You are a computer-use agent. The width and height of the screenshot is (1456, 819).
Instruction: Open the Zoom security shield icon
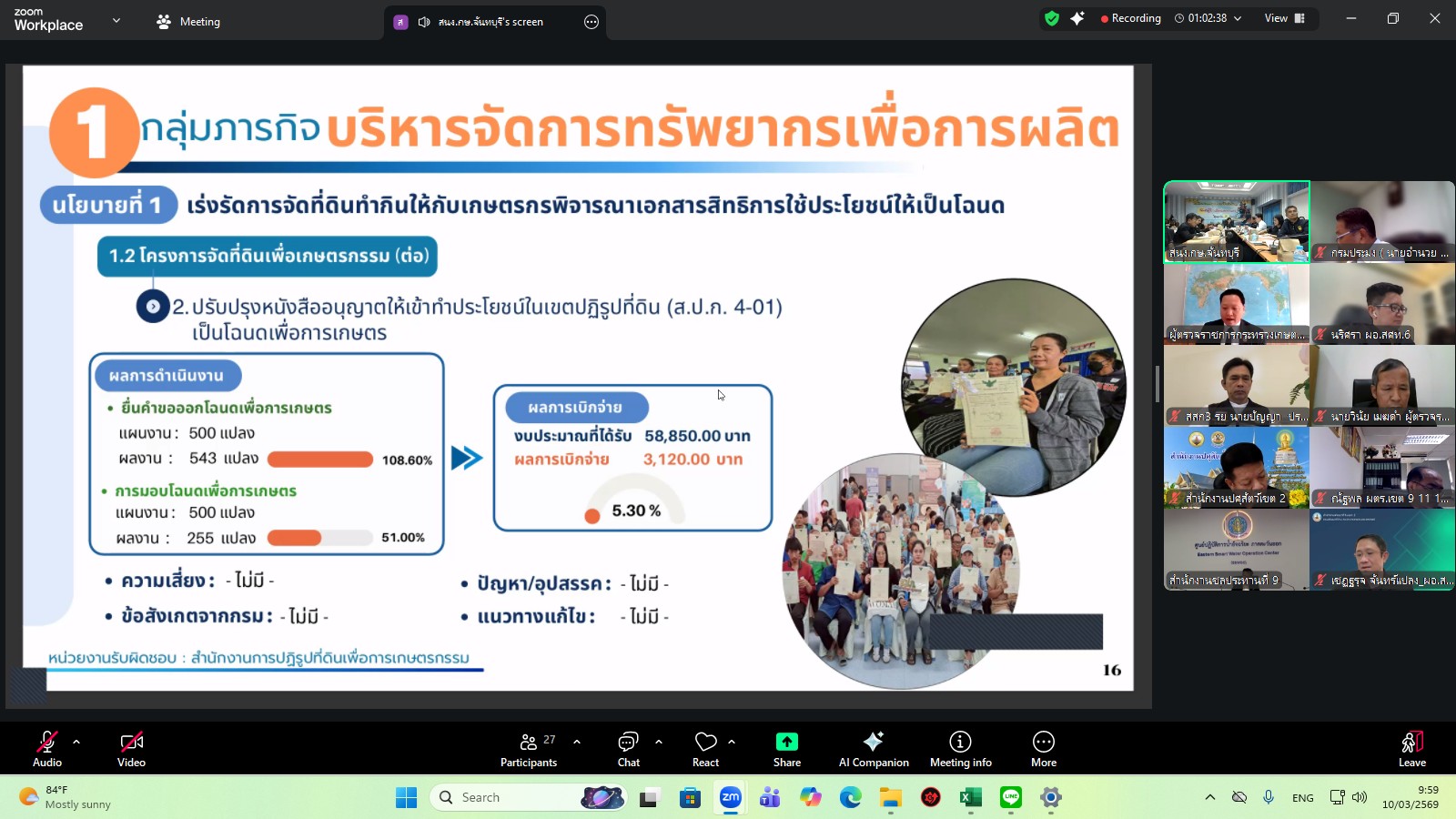point(1052,17)
